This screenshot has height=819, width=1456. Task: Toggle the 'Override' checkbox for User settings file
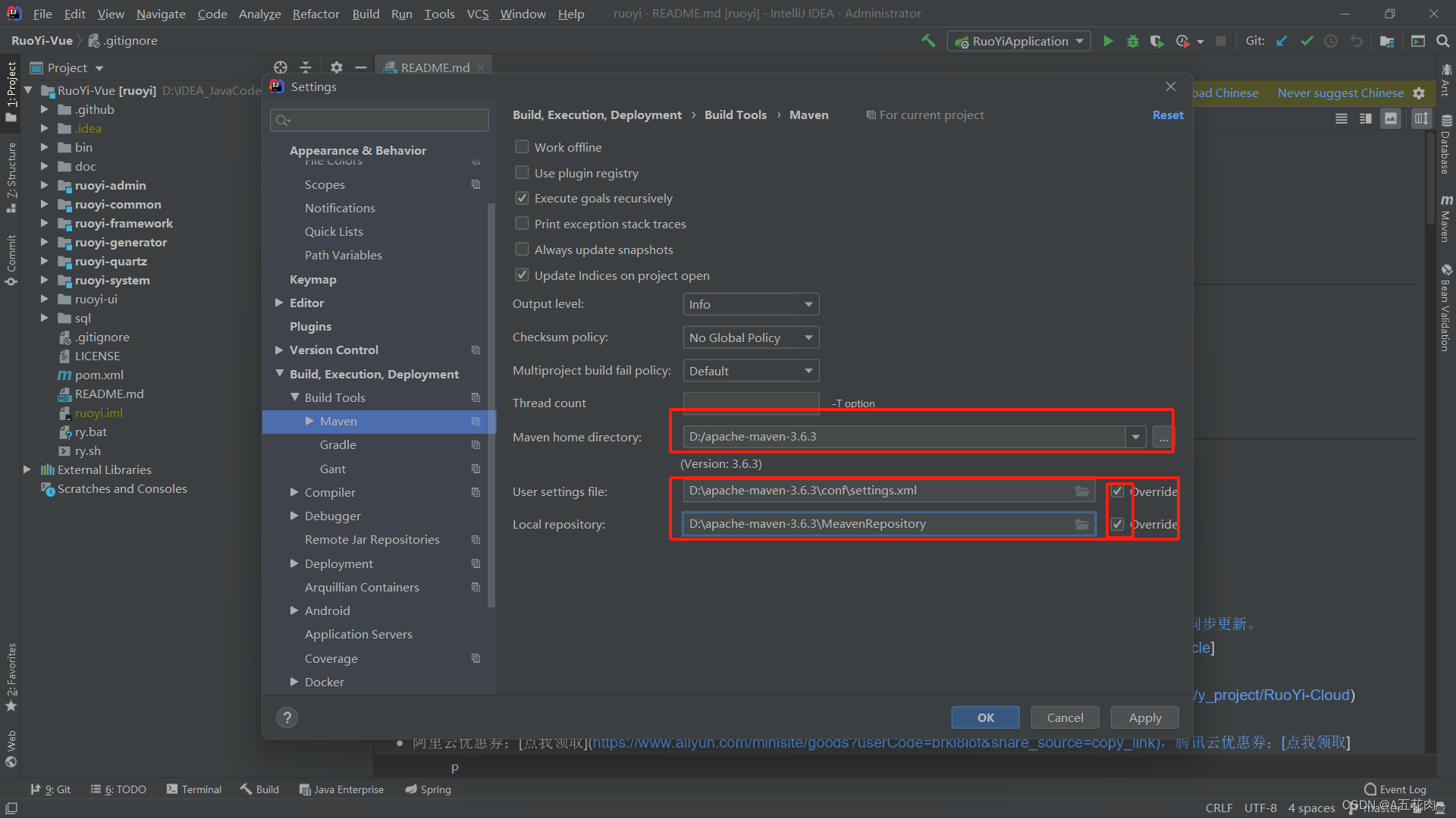click(1118, 491)
